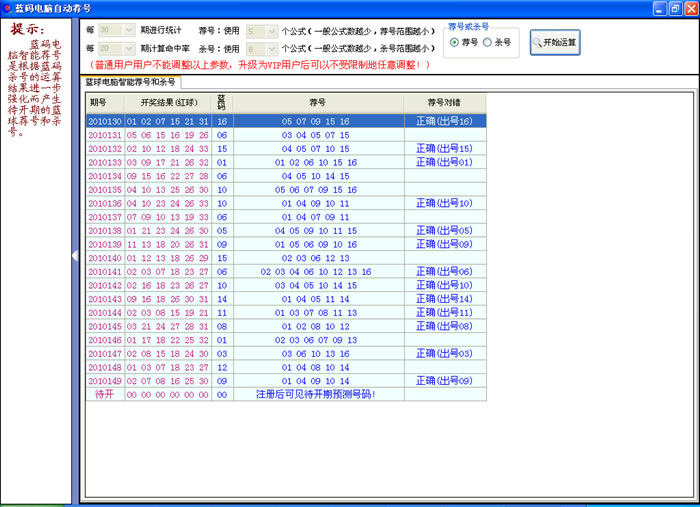
Task: Click the 荐号对错 column header
Action: 444,103
